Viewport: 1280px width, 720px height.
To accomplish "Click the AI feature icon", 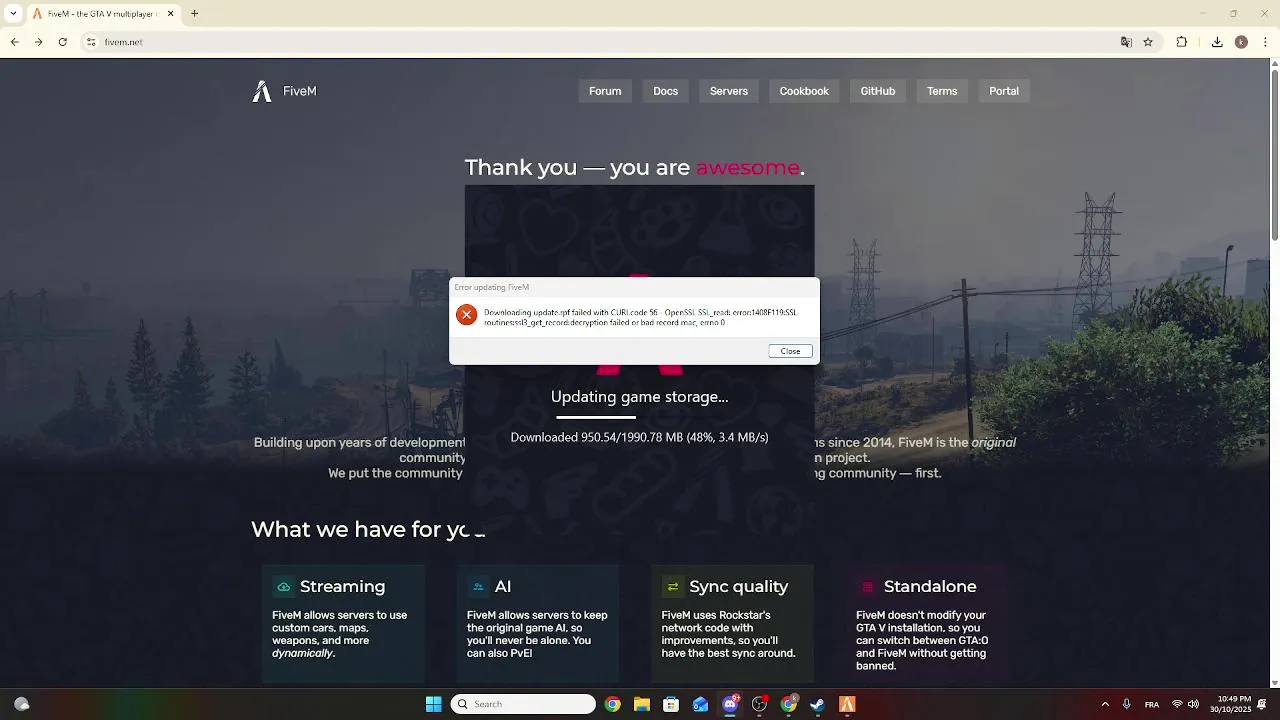I will [478, 587].
